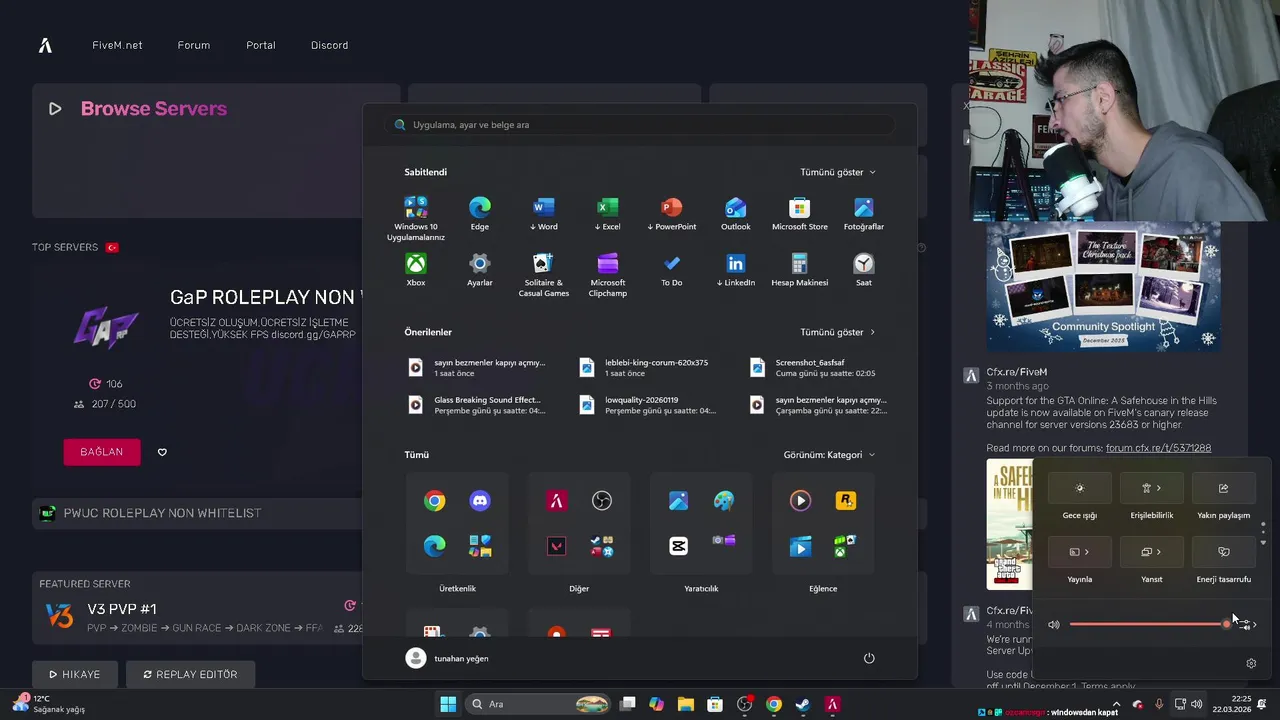The image size is (1280, 720).
Task: Open the Saat clock app
Action: (x=864, y=270)
